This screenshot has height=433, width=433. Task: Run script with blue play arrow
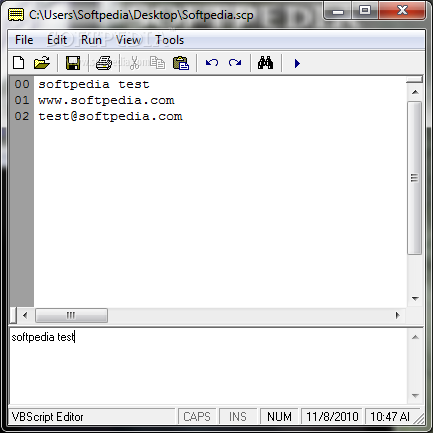point(297,63)
